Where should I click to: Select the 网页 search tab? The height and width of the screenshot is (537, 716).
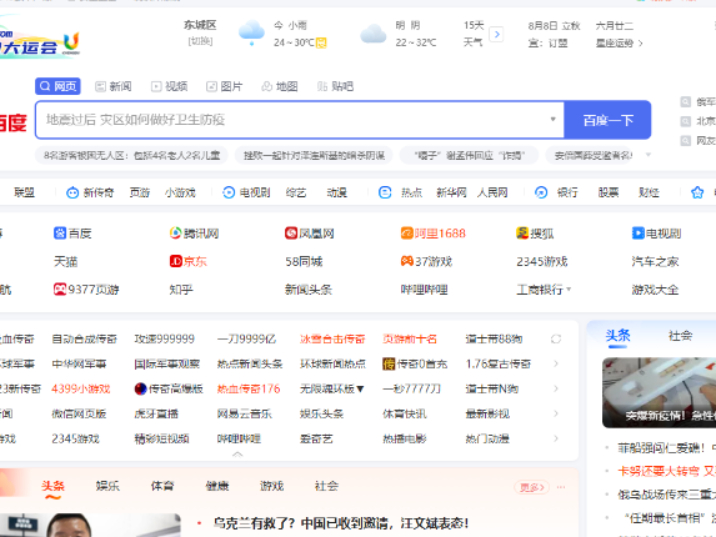(x=58, y=86)
